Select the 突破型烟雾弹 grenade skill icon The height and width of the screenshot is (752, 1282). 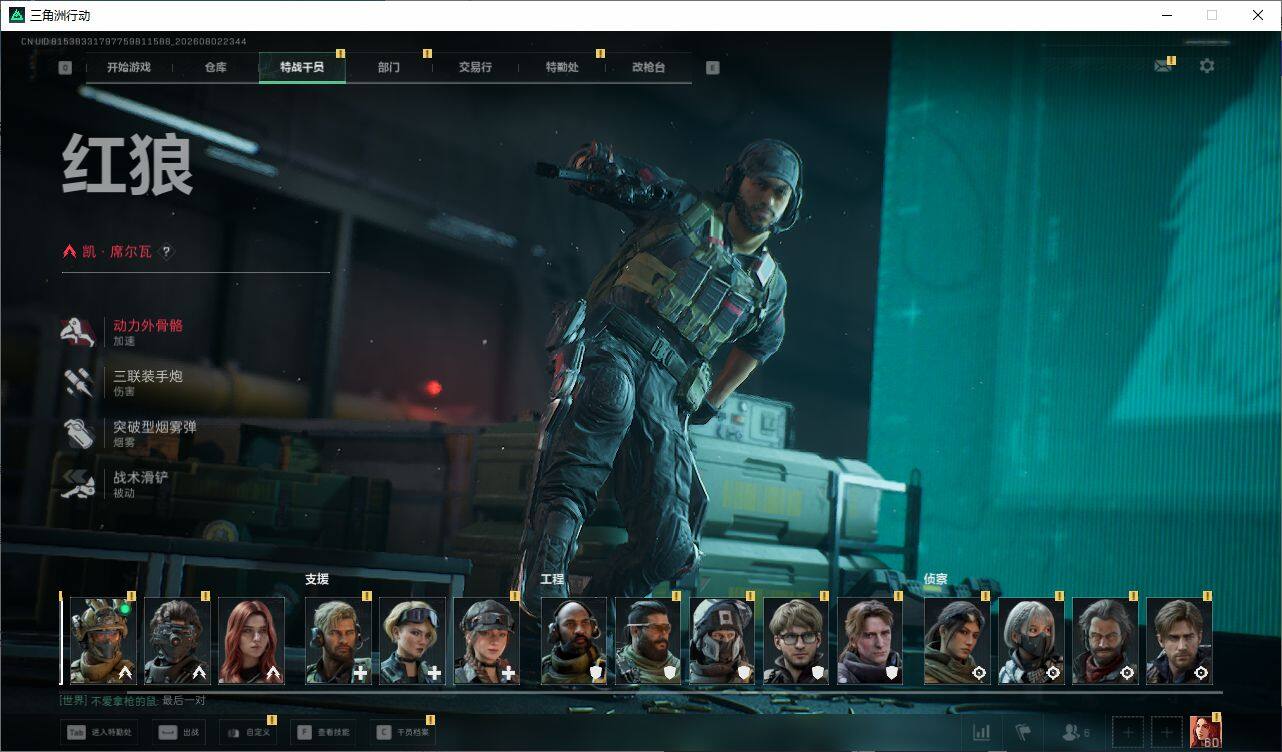78,434
